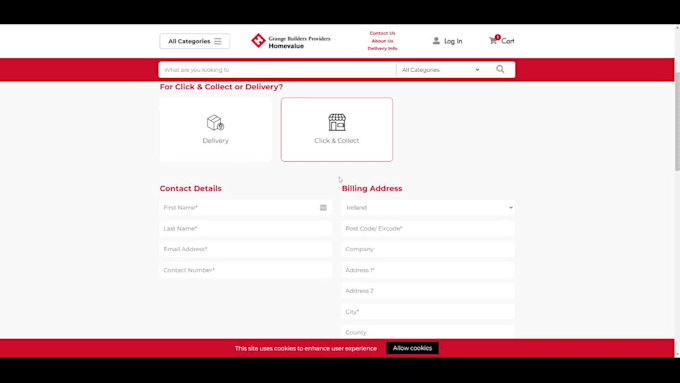Focus the Address 1 field
This screenshot has height=383, width=680.
pyautogui.click(x=428, y=270)
